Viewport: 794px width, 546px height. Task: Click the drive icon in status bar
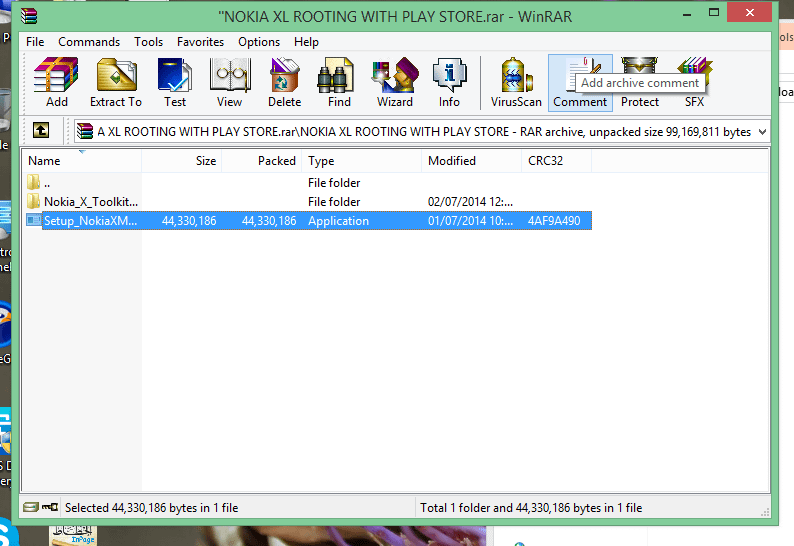[x=31, y=507]
